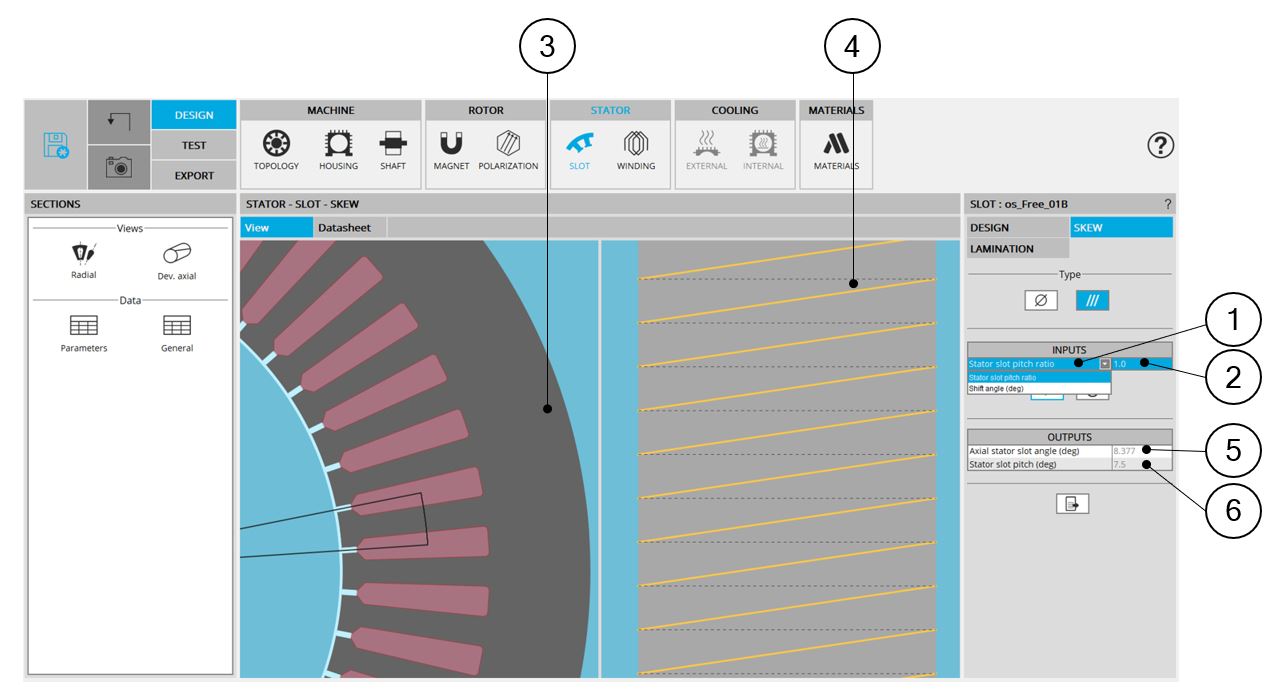Open the LAMINATION tab
Screen dimensions: 1282x698
(x=1001, y=249)
